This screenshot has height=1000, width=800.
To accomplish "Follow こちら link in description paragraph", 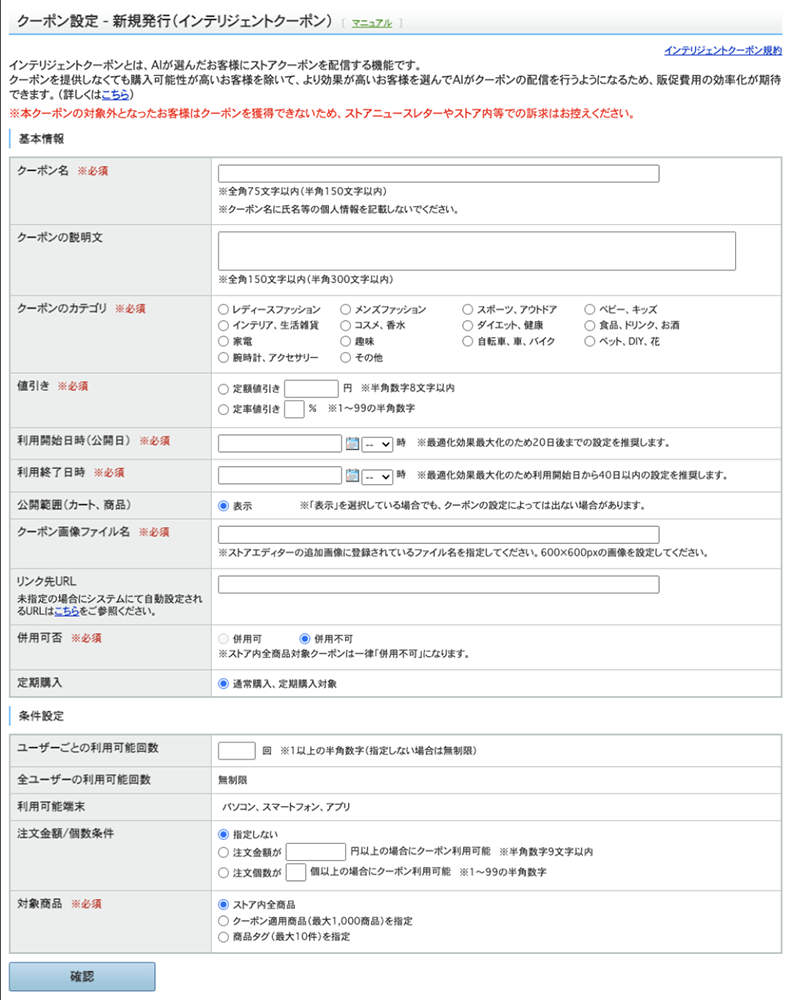I will [x=115, y=94].
